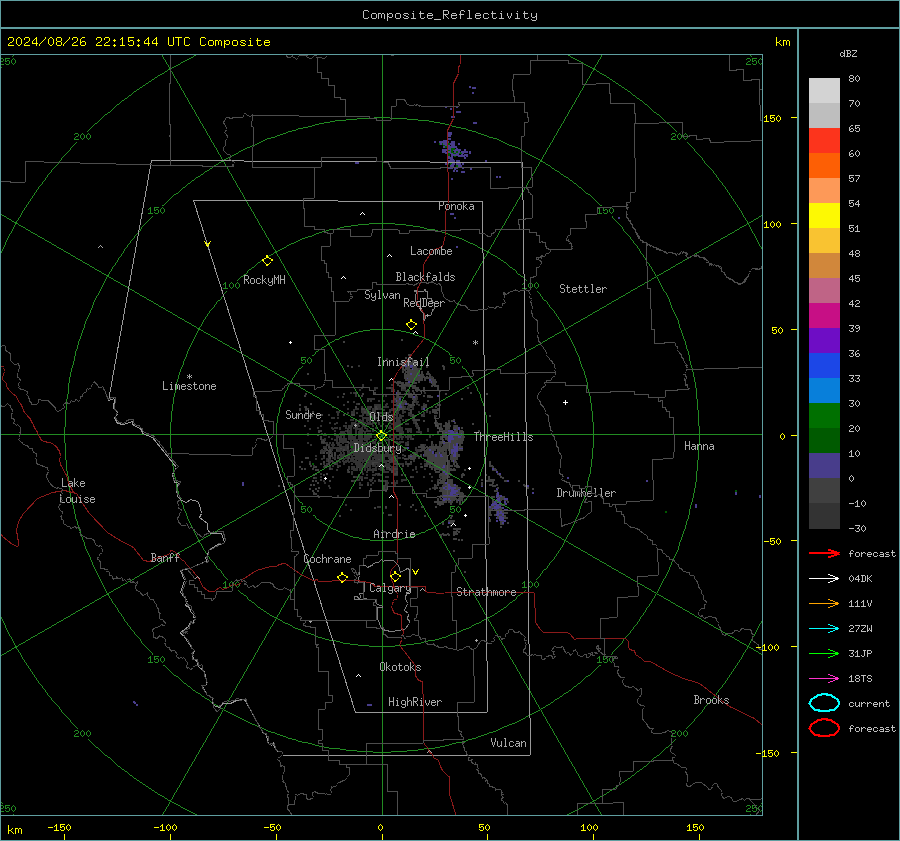900x841 pixels.
Task: Click the red 'forecast' ellipse legend icon
Action: pos(824,728)
